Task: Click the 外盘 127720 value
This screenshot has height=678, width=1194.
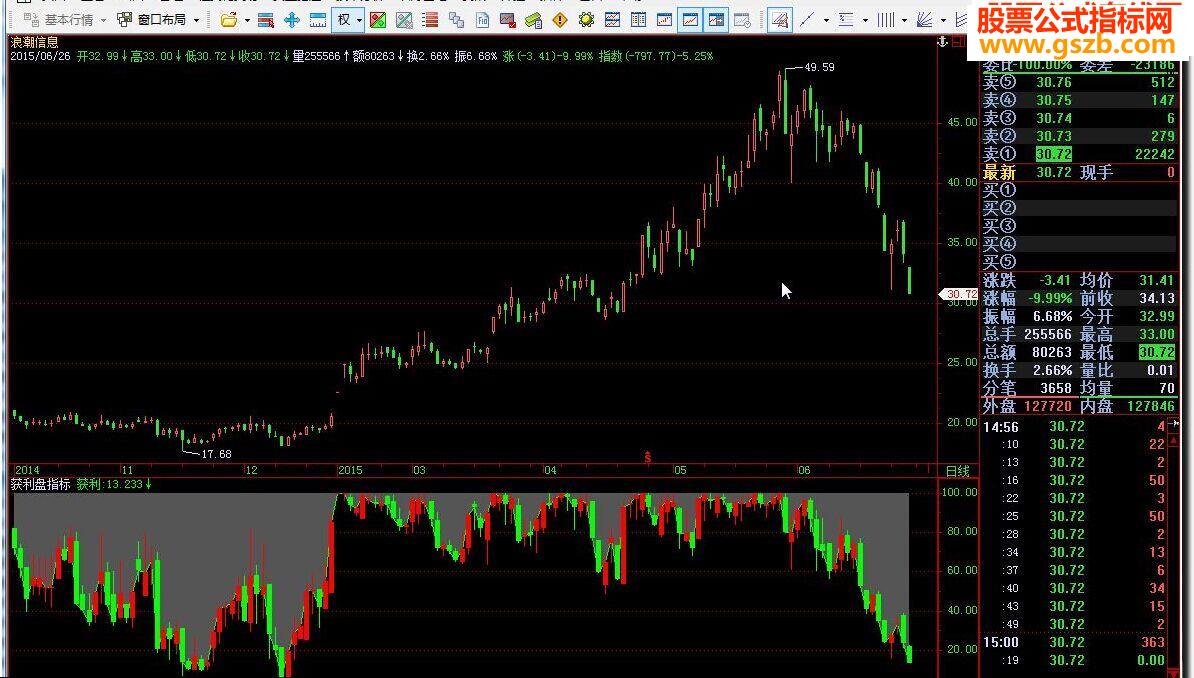Action: (x=1048, y=406)
